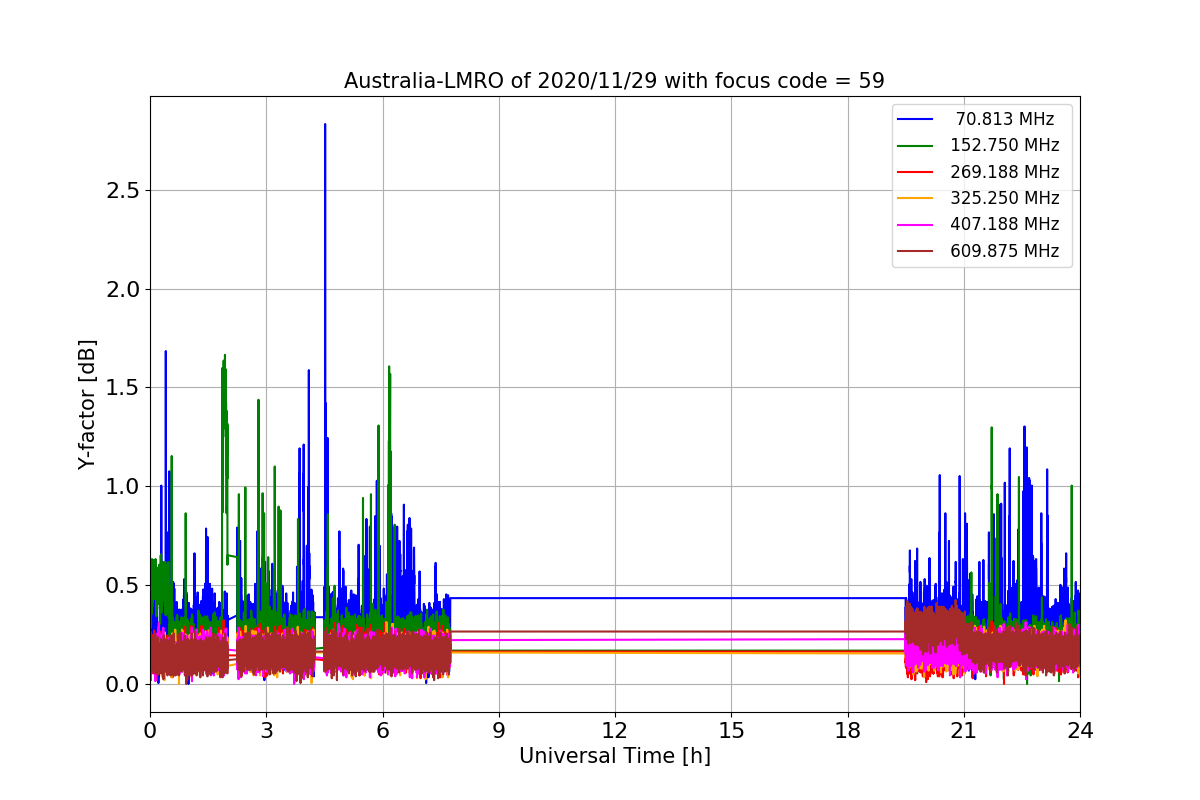The height and width of the screenshot is (800, 1200).
Task: Click the 18 hour tick on x-axis
Action: (847, 731)
